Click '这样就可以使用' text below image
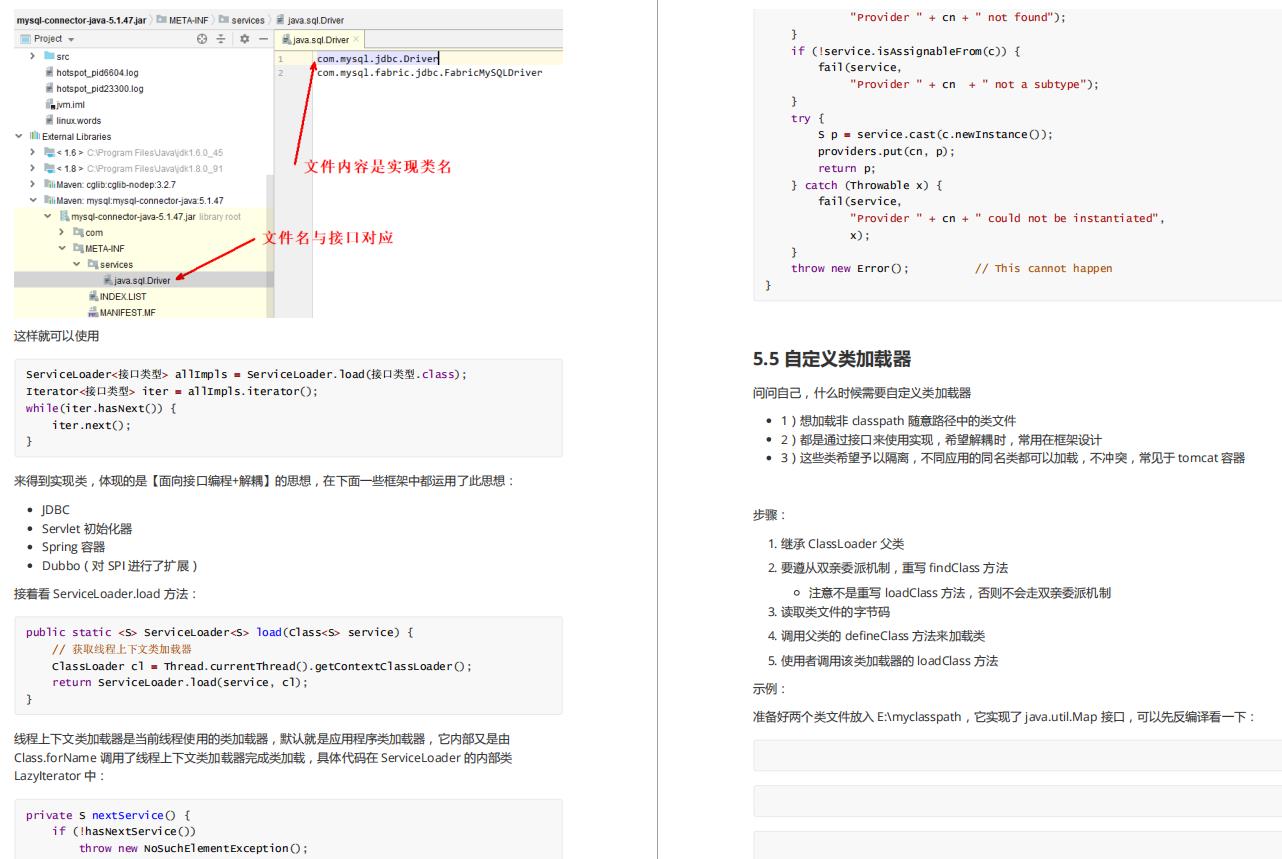The height and width of the screenshot is (859, 1282). click(x=56, y=335)
